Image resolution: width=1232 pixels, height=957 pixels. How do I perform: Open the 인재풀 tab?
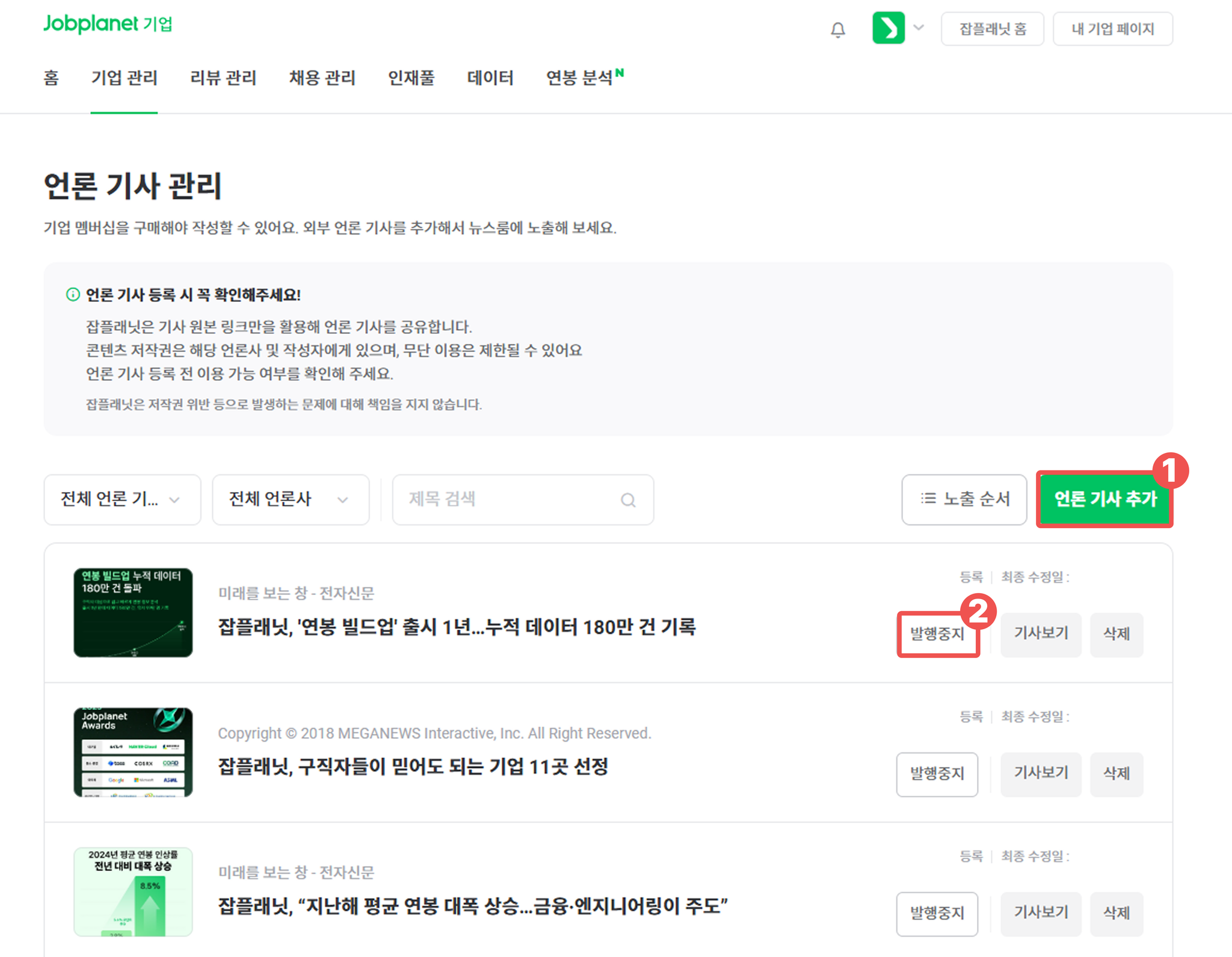tap(411, 78)
